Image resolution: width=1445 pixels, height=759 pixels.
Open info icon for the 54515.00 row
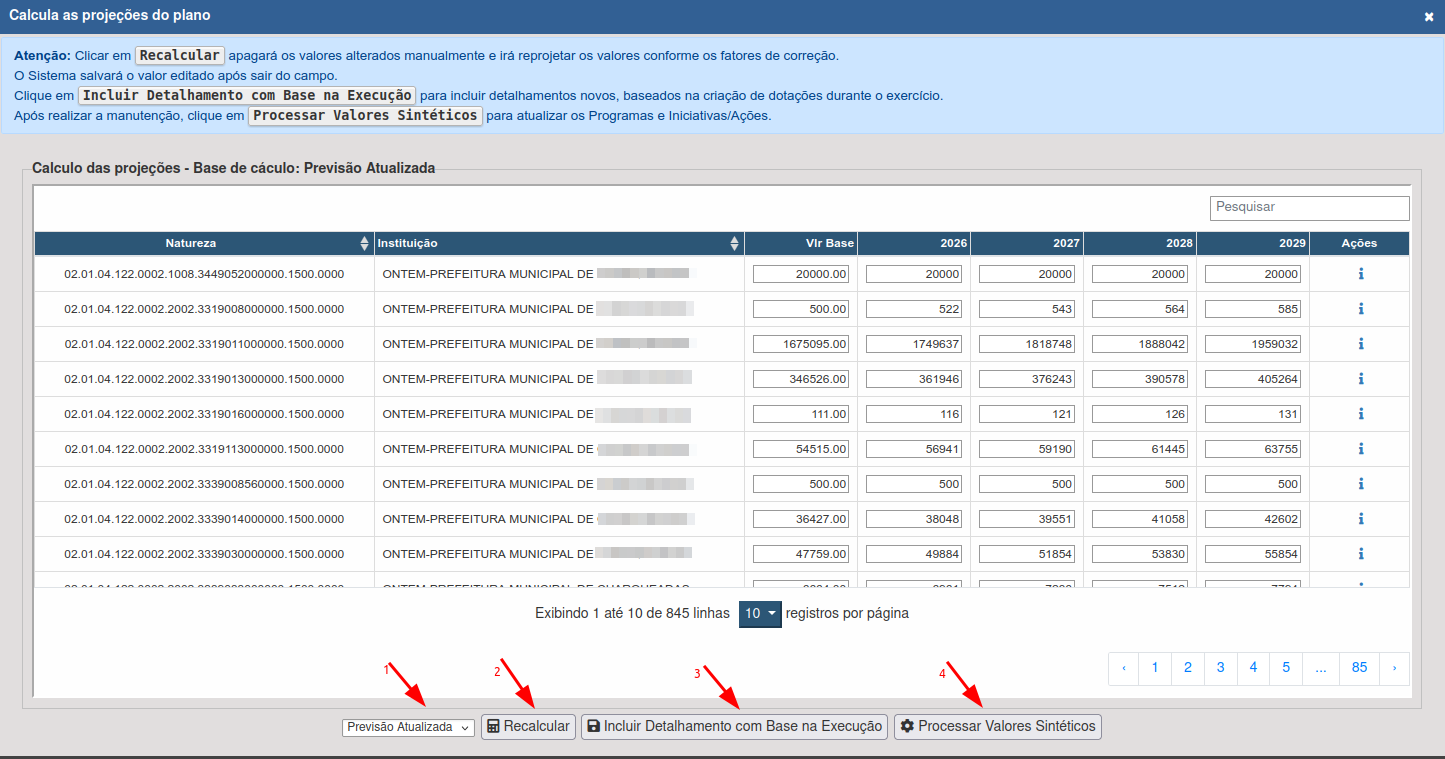click(1360, 449)
